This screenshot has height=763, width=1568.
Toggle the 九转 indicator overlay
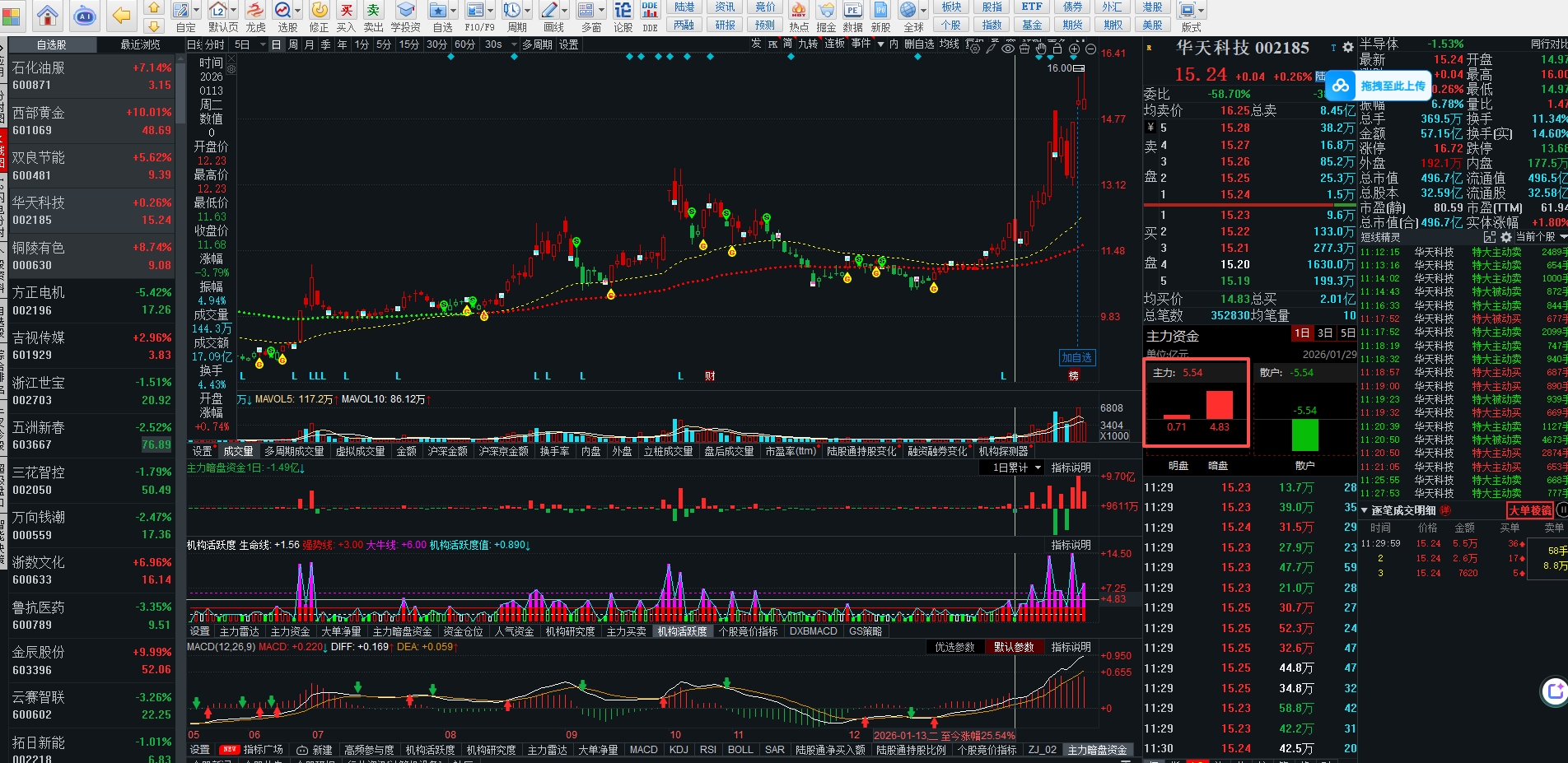(808, 44)
